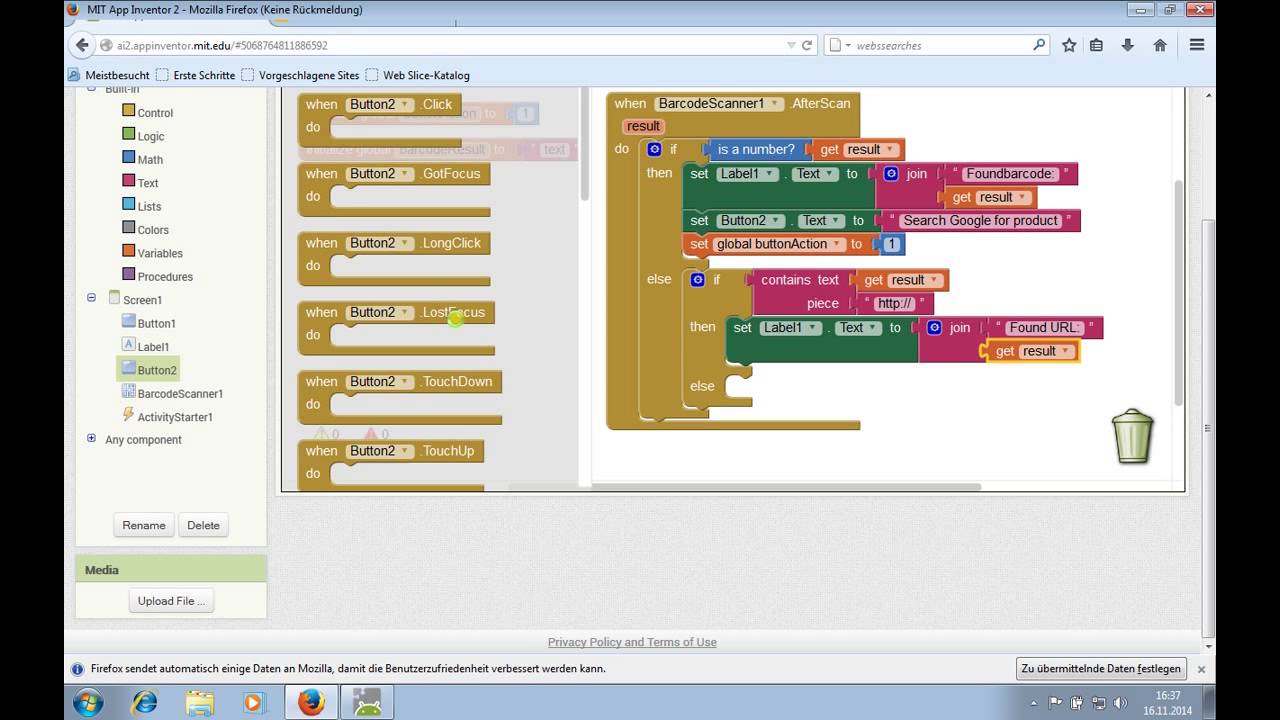Open the Logic blocks drawer
1280x720 pixels.
tap(143, 136)
